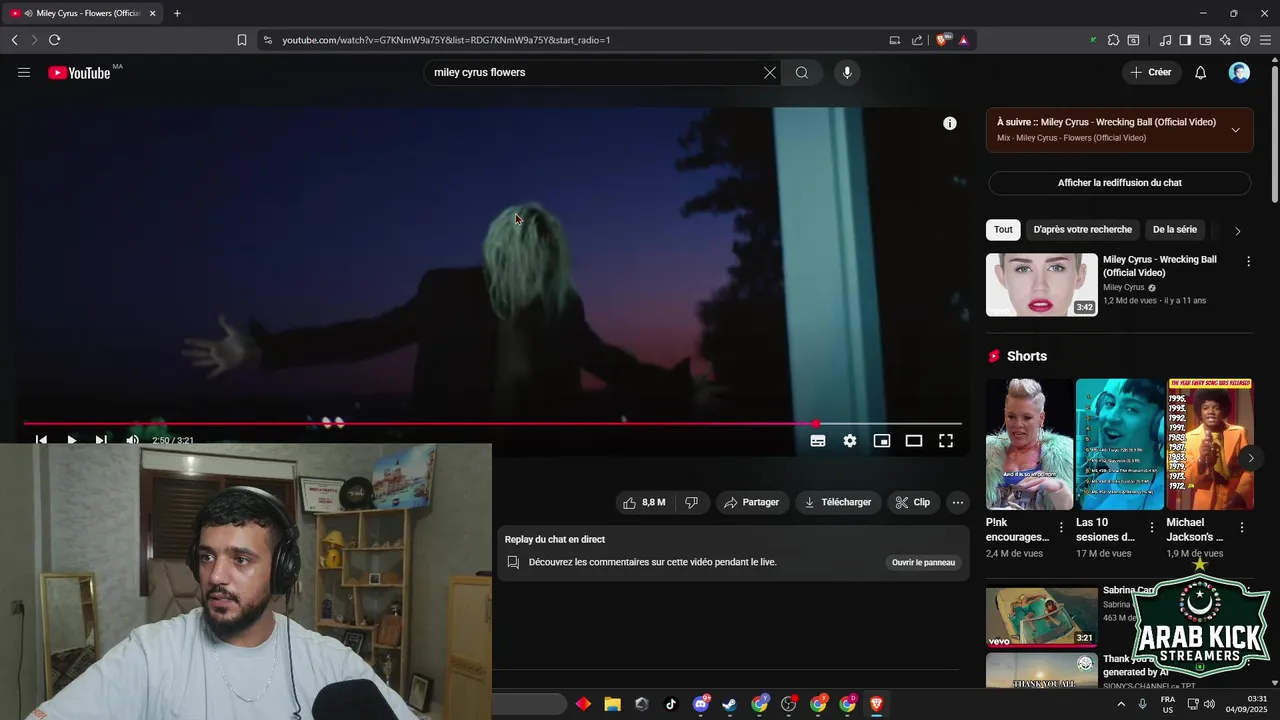The height and width of the screenshot is (720, 1280).
Task: Play the paused video
Action: click(x=72, y=440)
